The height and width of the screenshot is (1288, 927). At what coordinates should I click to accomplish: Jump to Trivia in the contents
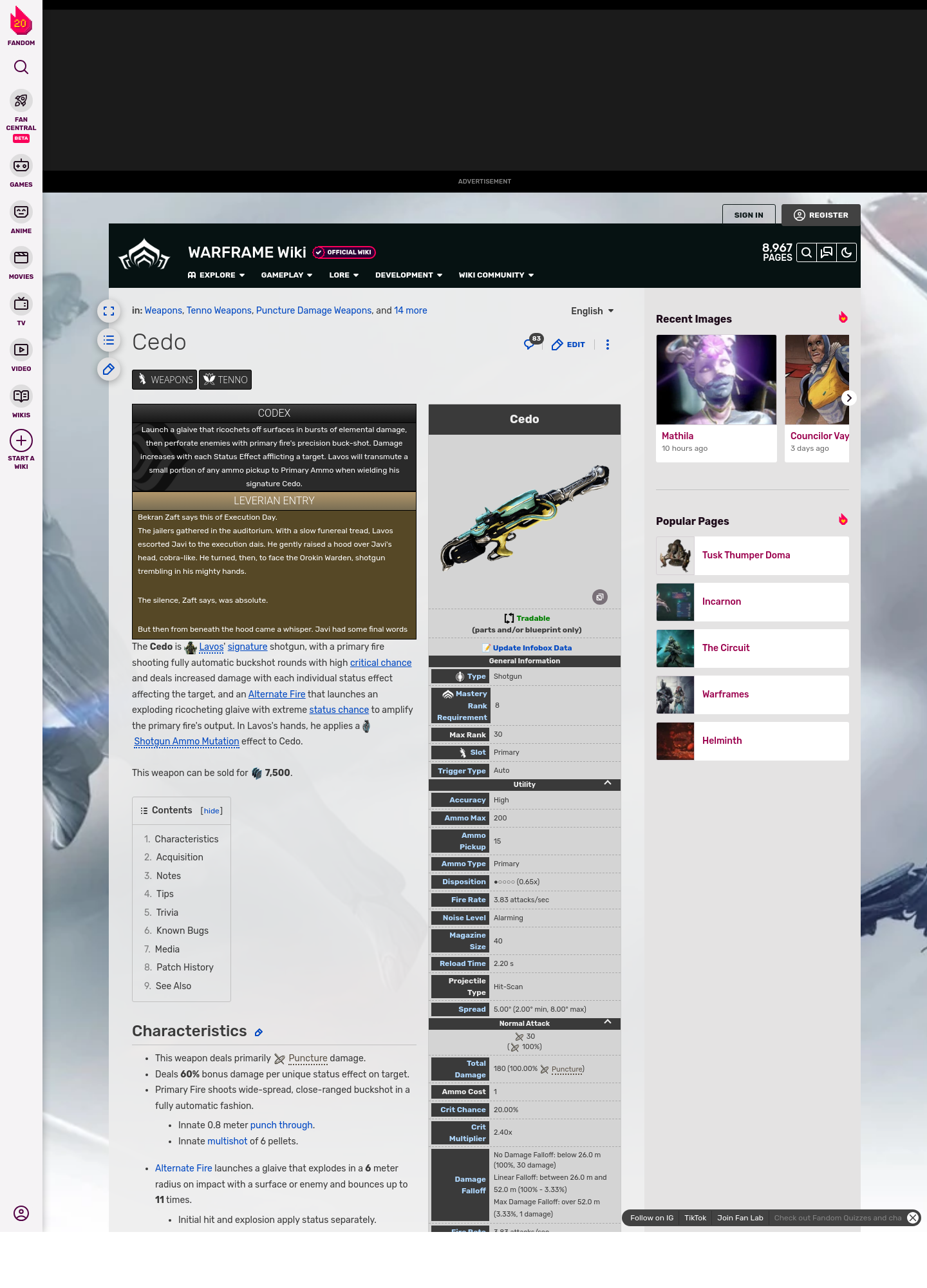click(167, 913)
